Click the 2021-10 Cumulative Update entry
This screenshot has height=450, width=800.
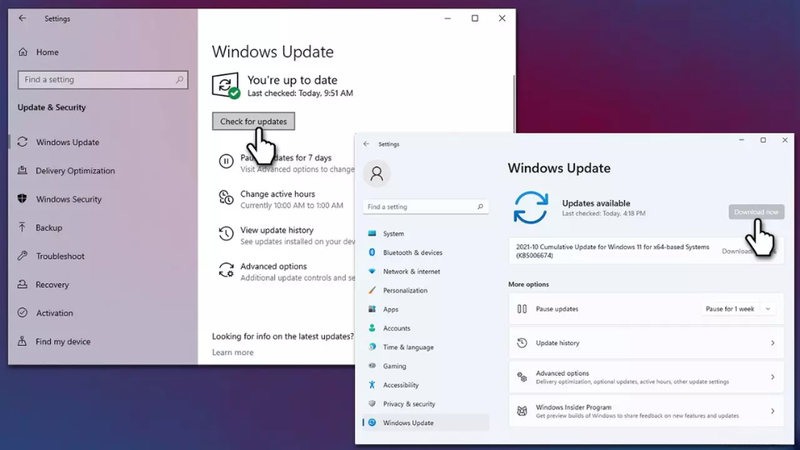[x=646, y=251]
